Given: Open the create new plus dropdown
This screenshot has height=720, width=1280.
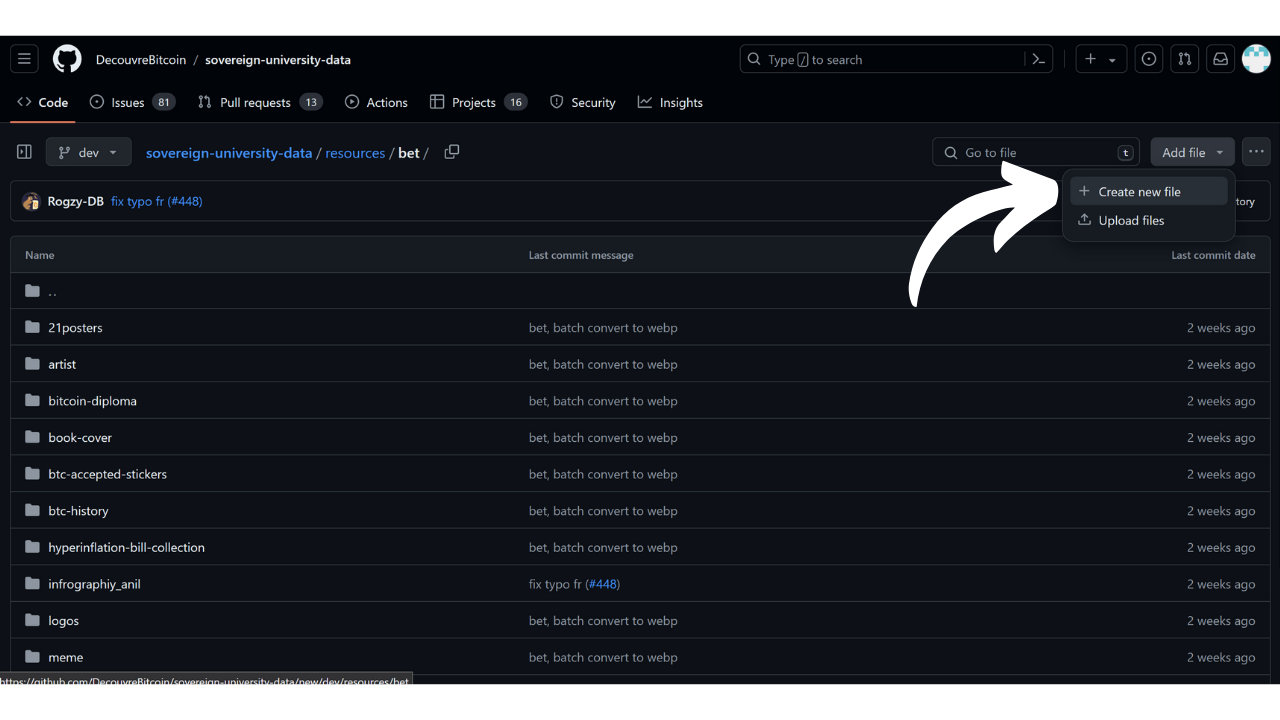Looking at the screenshot, I should pyautogui.click(x=1100, y=59).
